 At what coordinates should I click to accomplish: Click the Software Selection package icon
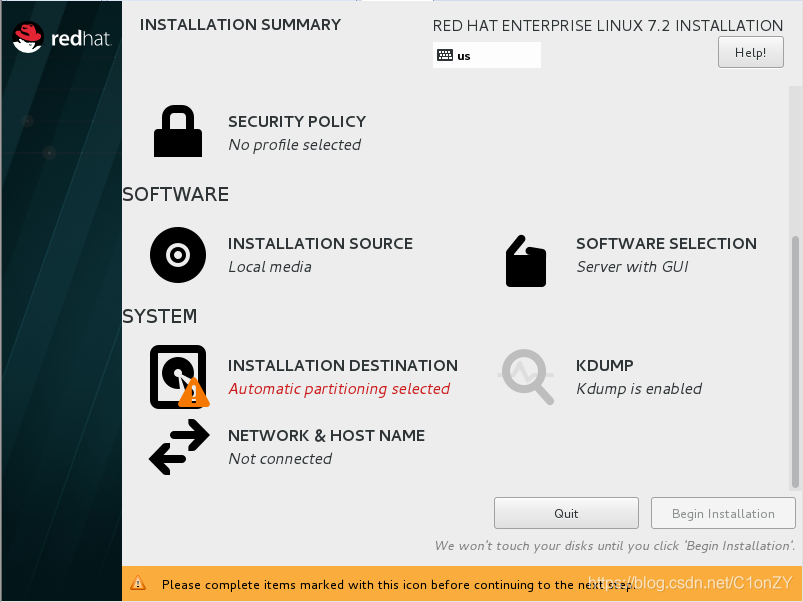(x=526, y=261)
